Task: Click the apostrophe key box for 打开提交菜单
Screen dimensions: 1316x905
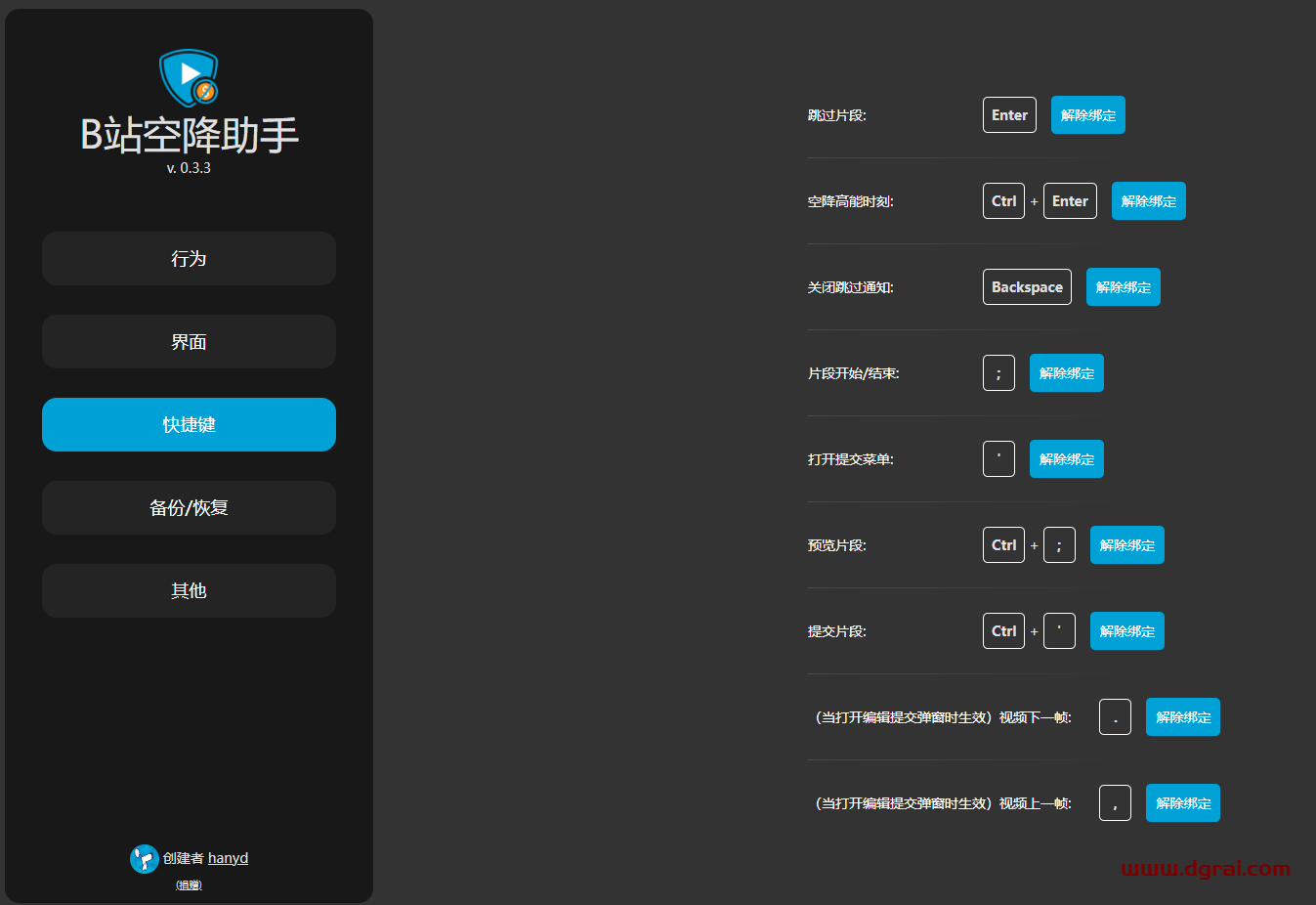Action: (x=998, y=459)
